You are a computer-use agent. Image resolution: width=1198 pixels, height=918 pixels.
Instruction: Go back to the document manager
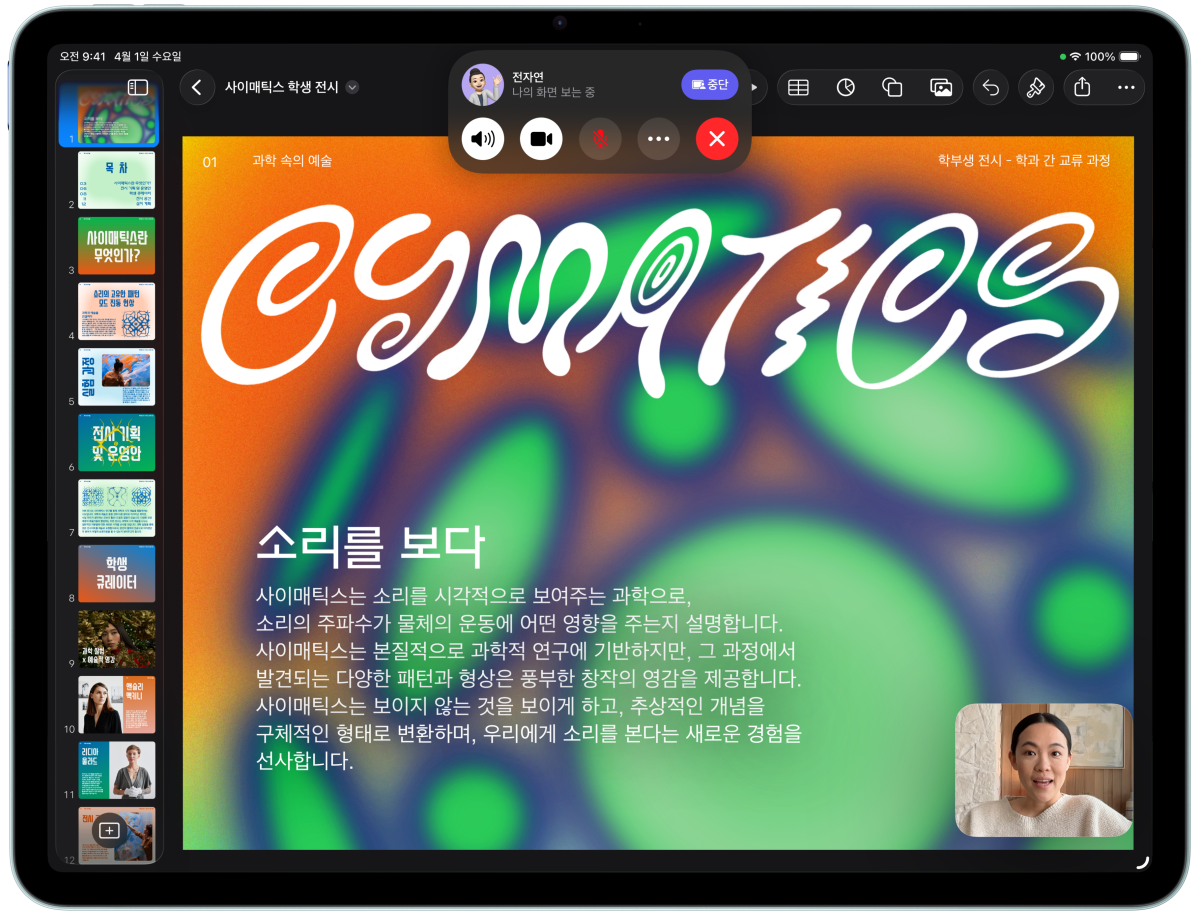(197, 88)
